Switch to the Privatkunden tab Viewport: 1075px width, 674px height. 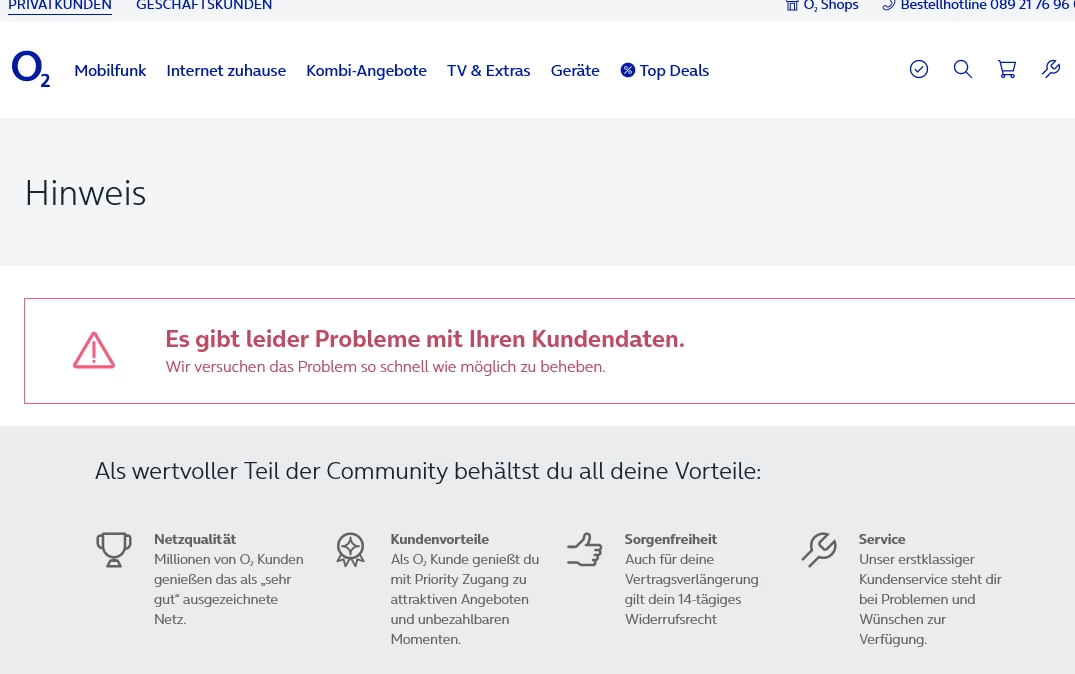click(60, 5)
